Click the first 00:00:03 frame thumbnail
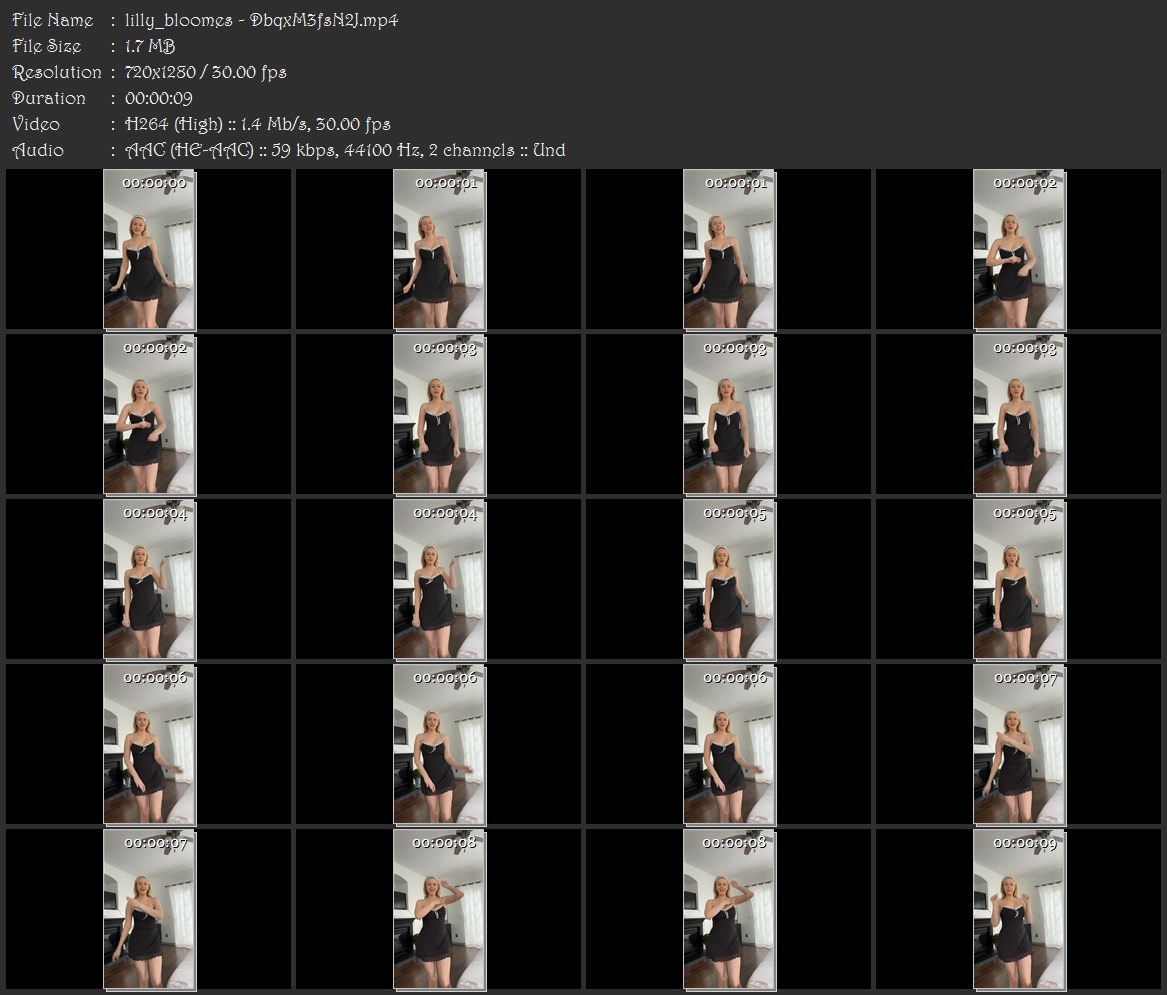Viewport: 1167px width, 995px height. click(440, 415)
